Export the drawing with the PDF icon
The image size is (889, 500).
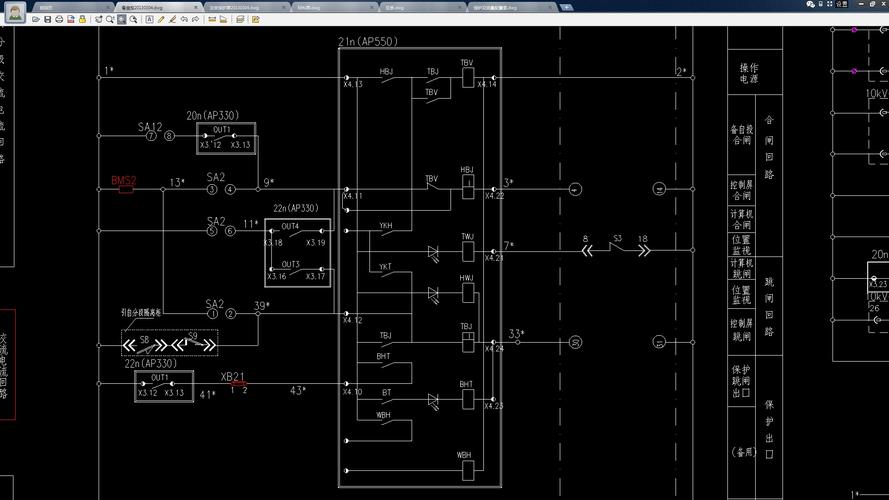pos(71,19)
